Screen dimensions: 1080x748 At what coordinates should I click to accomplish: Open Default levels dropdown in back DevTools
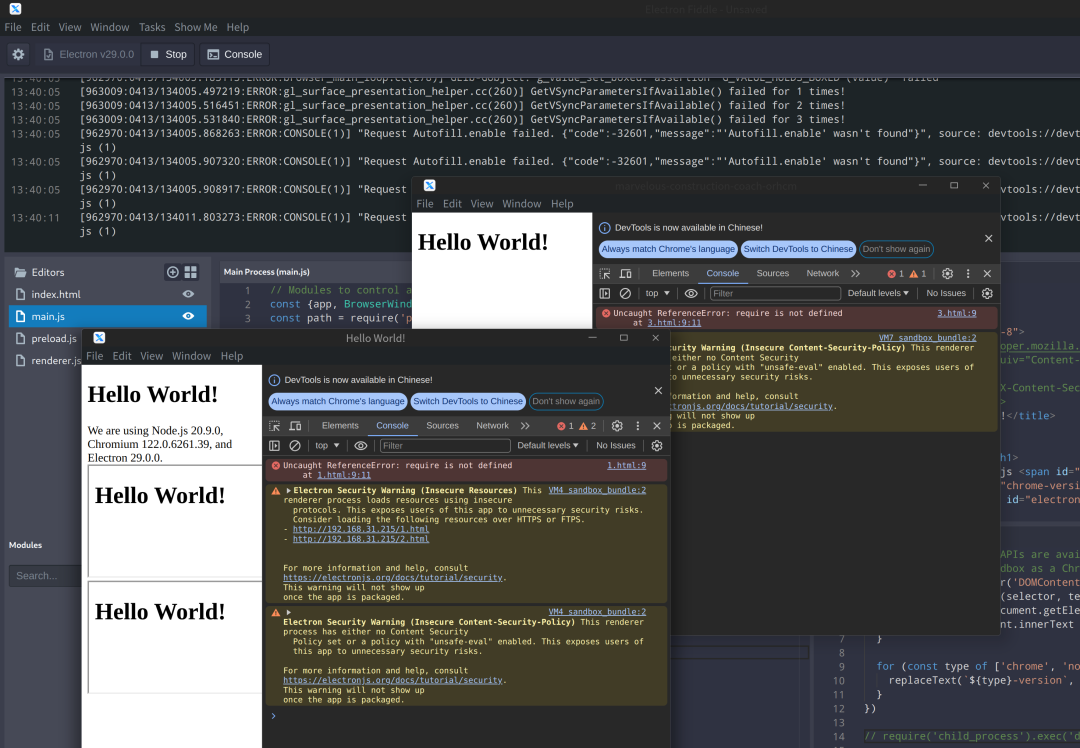(x=878, y=293)
